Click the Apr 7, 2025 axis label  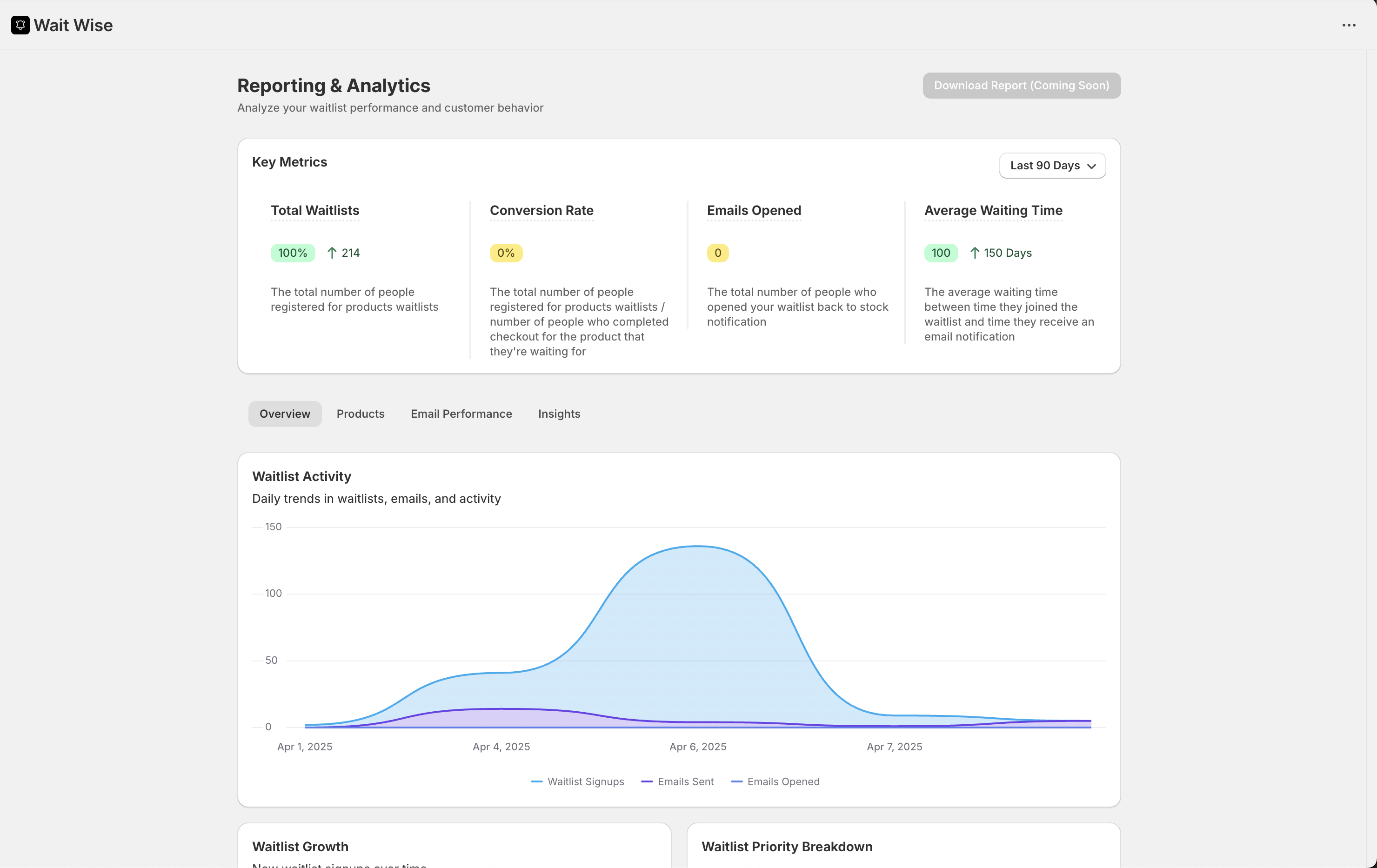tap(895, 747)
